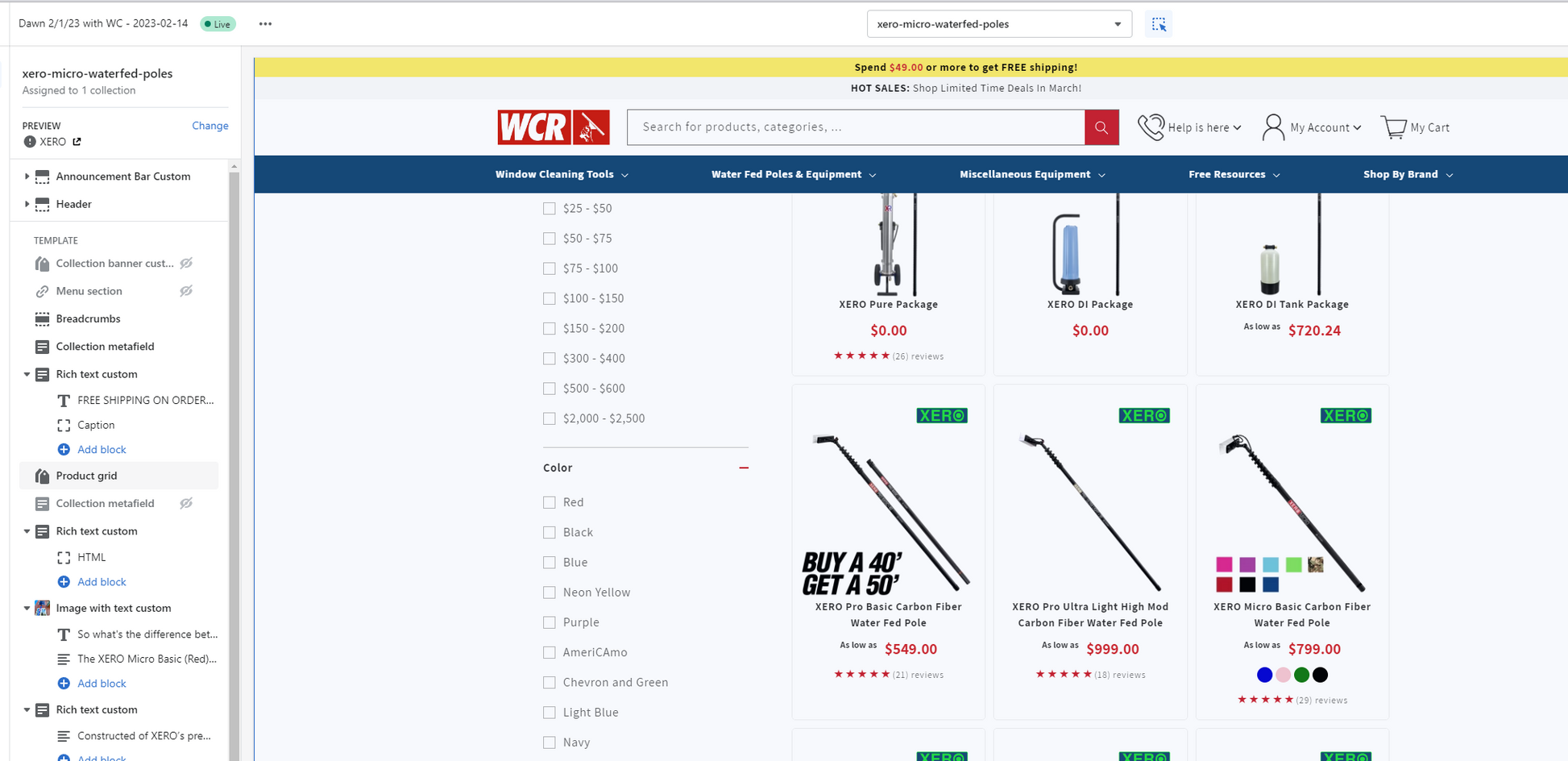Viewport: 1568px width, 761px height.
Task: Open Water Fed Poles & Equipment menu
Action: click(x=794, y=175)
